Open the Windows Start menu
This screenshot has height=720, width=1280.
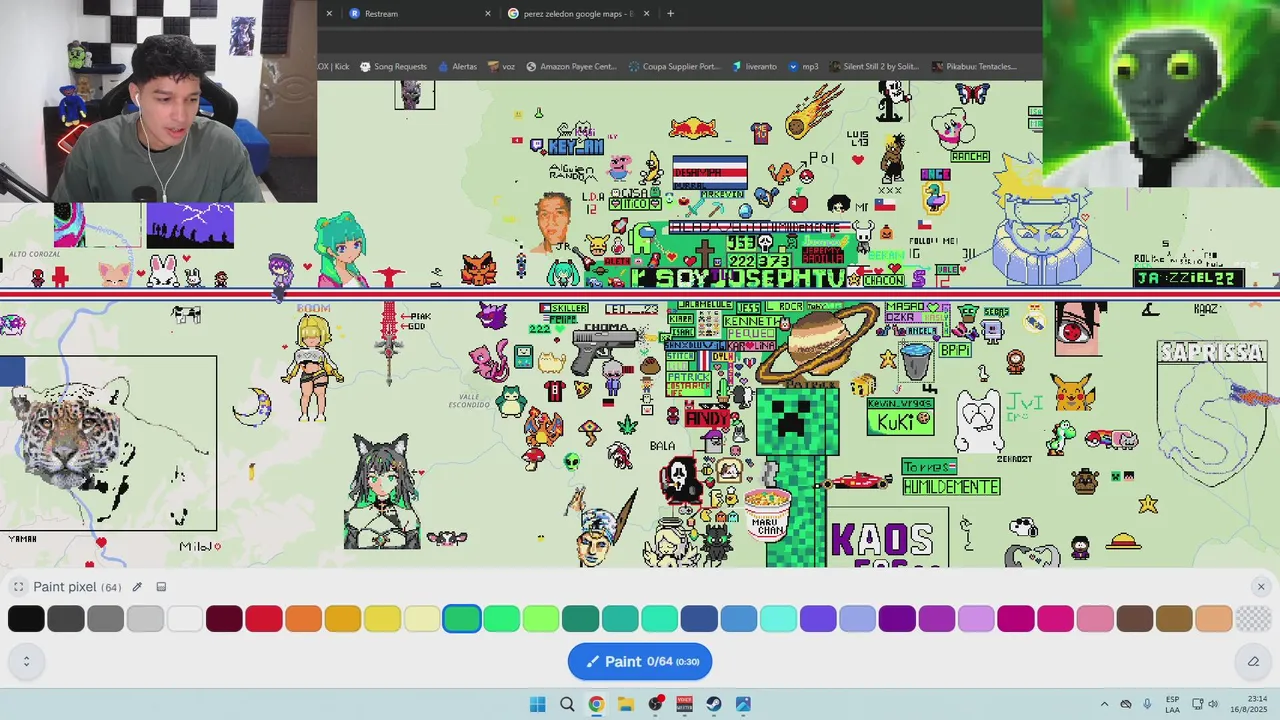[537, 704]
